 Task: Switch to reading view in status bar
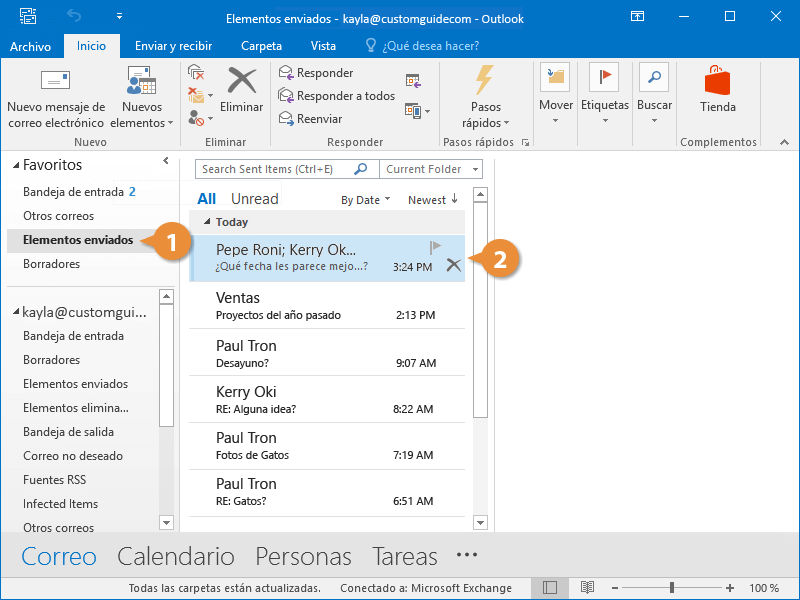coord(588,588)
